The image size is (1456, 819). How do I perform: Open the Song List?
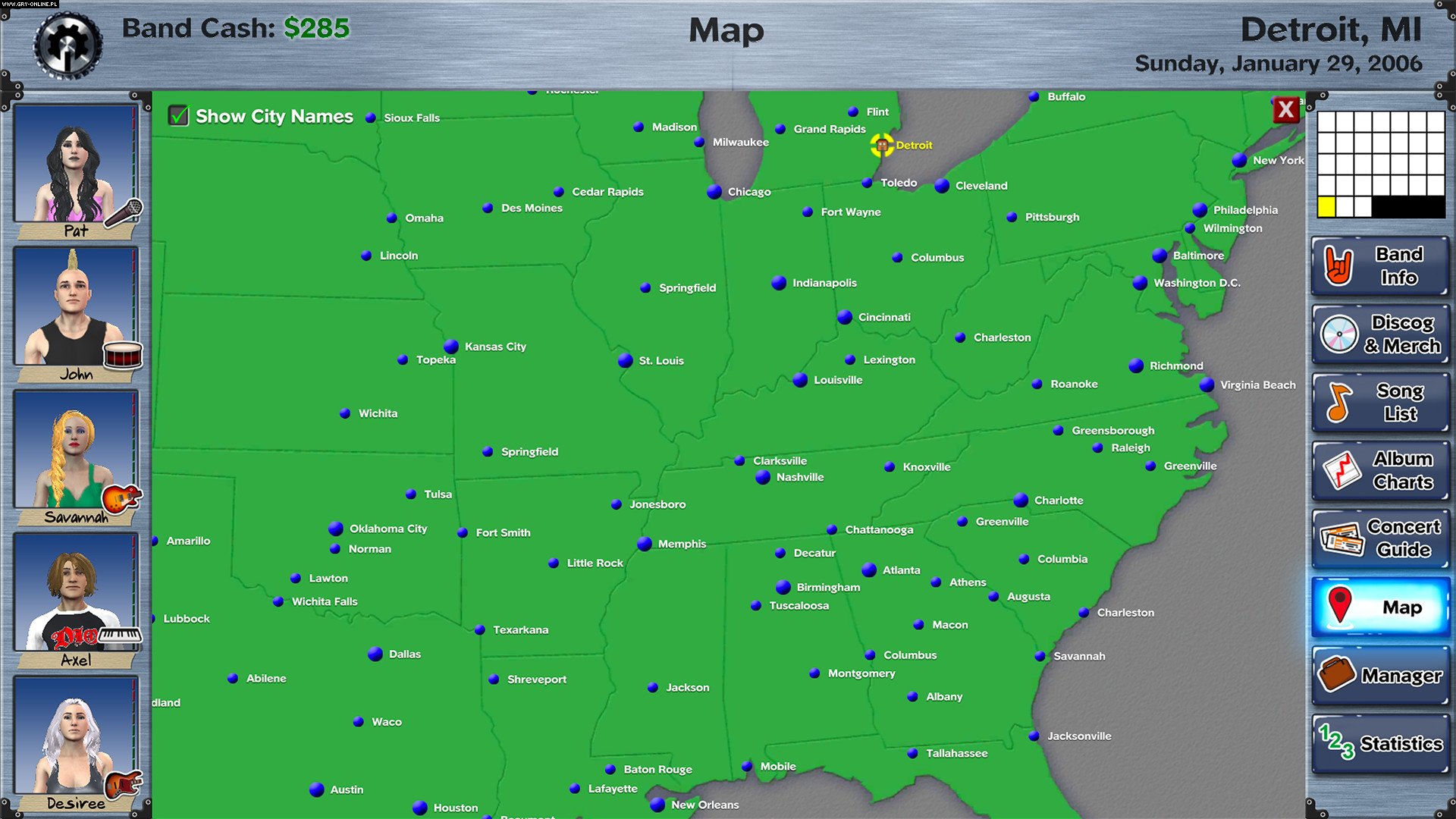point(1379,403)
